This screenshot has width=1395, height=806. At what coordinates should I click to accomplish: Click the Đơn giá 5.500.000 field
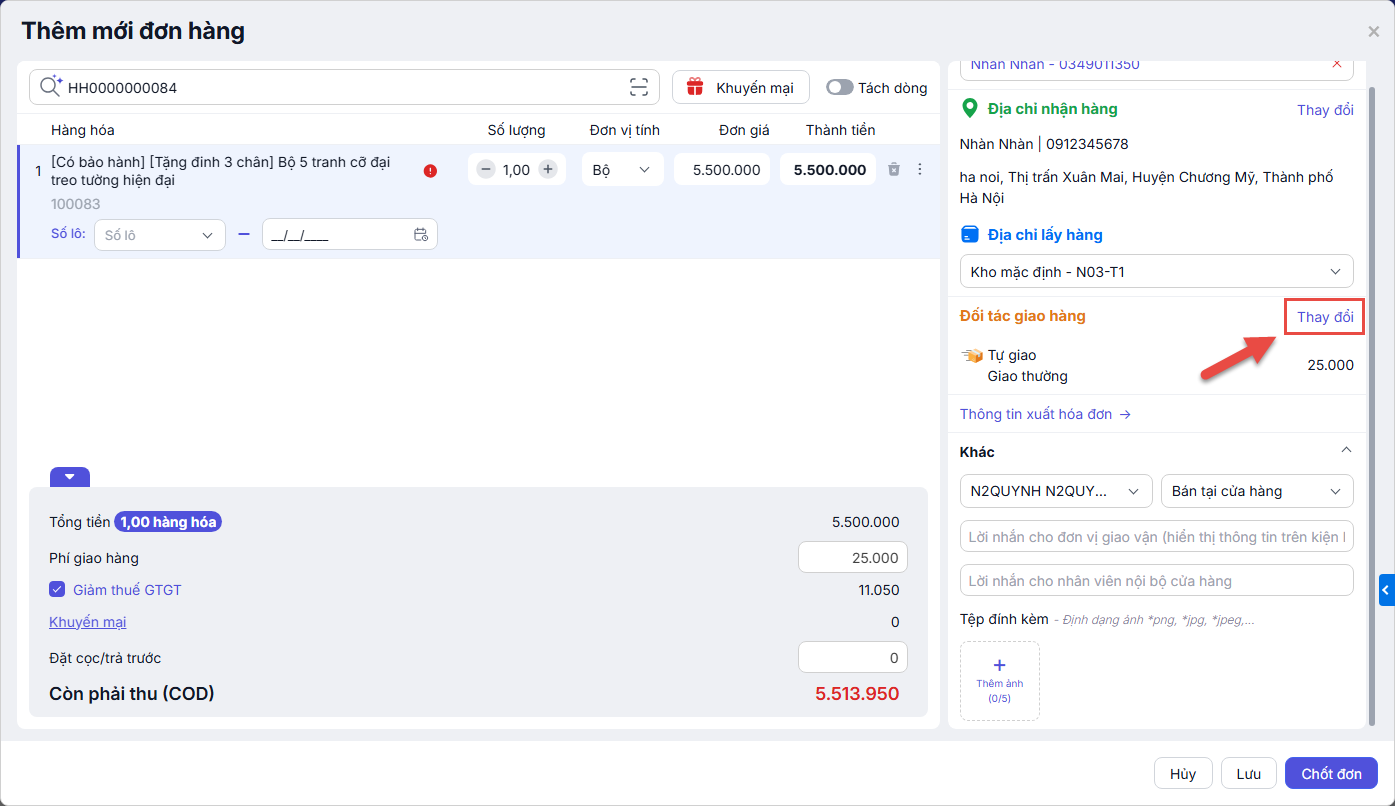coord(722,170)
